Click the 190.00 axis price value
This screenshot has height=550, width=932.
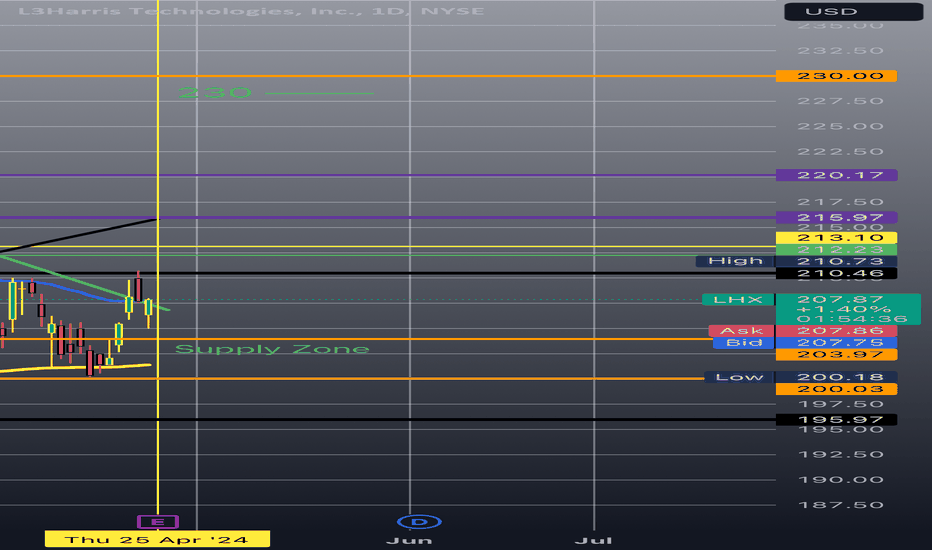click(x=840, y=480)
